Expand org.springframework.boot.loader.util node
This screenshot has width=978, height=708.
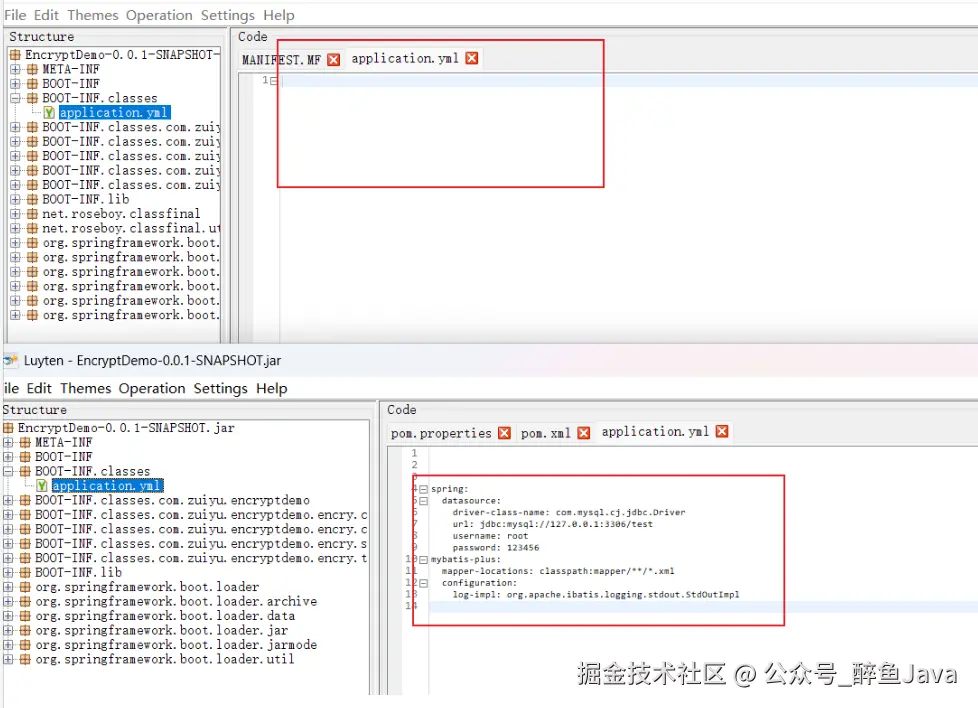coord(8,659)
